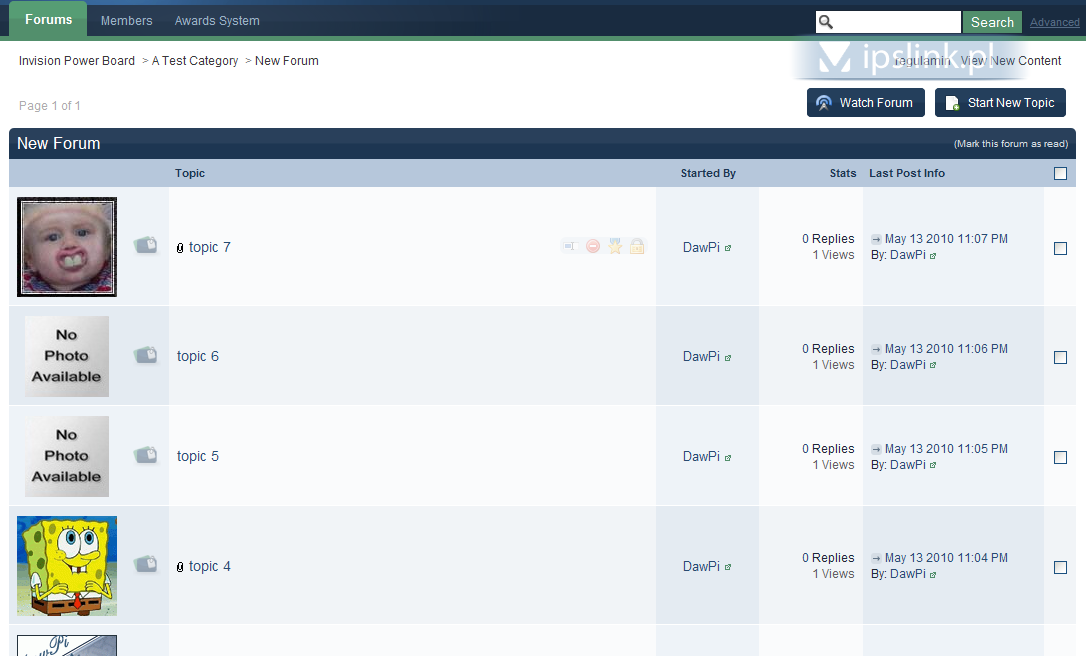The image size is (1086, 656).
Task: Click the last-post arrow icon before May 13 2010 11:05 PM
Action: click(x=876, y=449)
